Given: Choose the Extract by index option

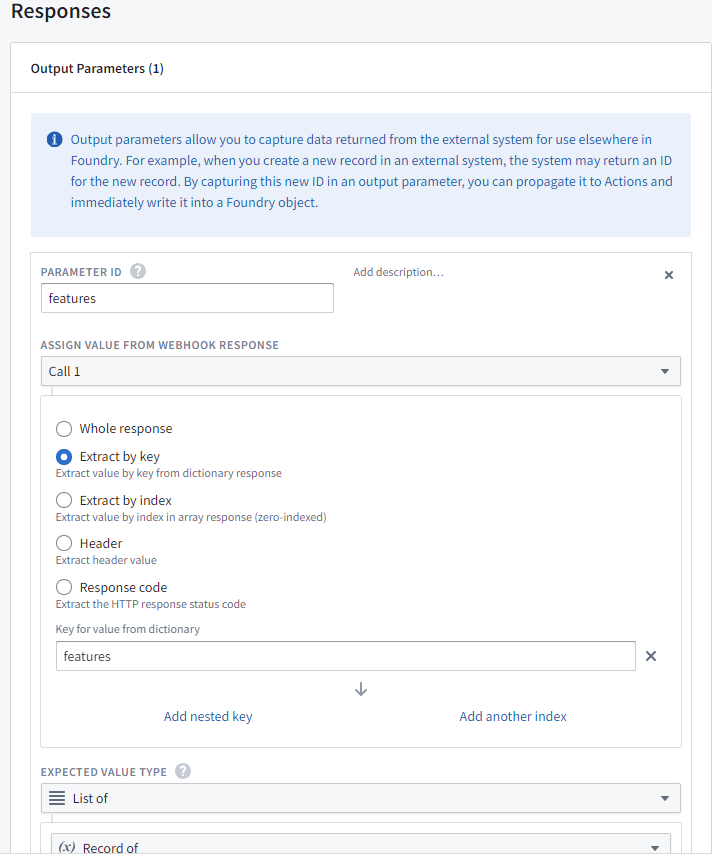Looking at the screenshot, I should 64,500.
